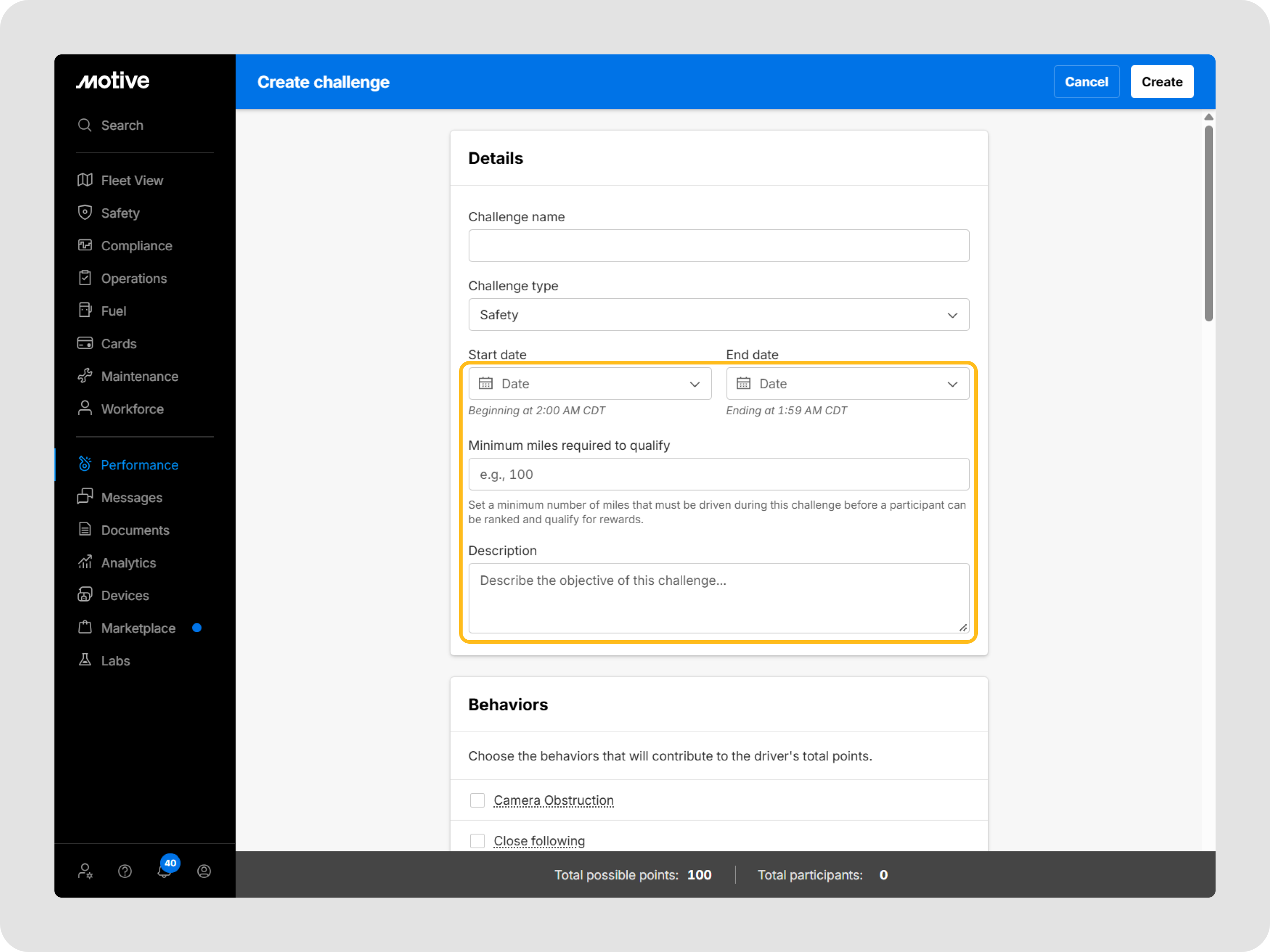Click the Documents page icon
The width and height of the screenshot is (1270, 952).
click(x=85, y=529)
